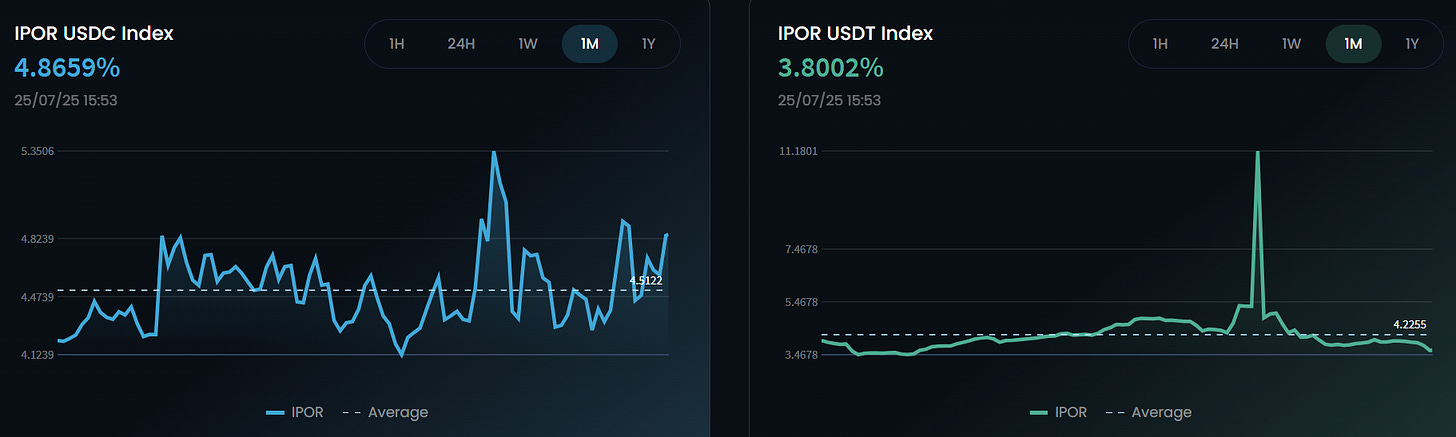Select 24H range on USDC Index chart
Screen dimensions: 1456x437
click(x=460, y=43)
